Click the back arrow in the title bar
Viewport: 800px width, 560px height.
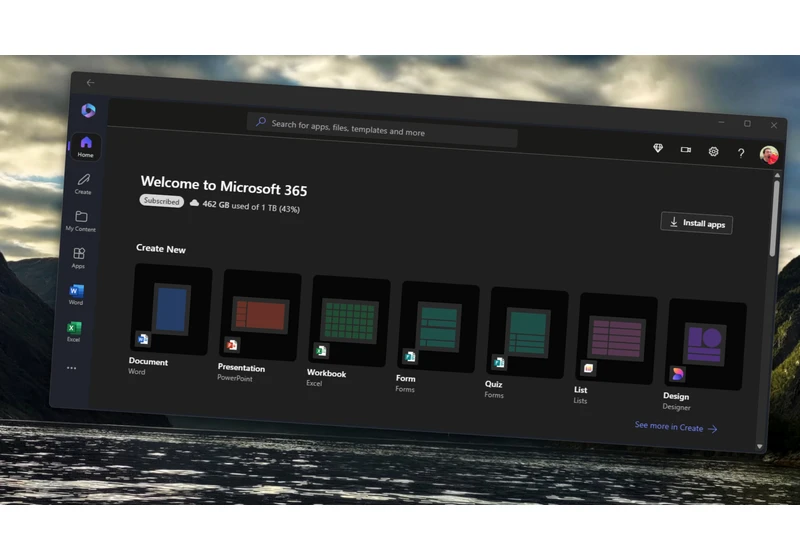tap(90, 83)
